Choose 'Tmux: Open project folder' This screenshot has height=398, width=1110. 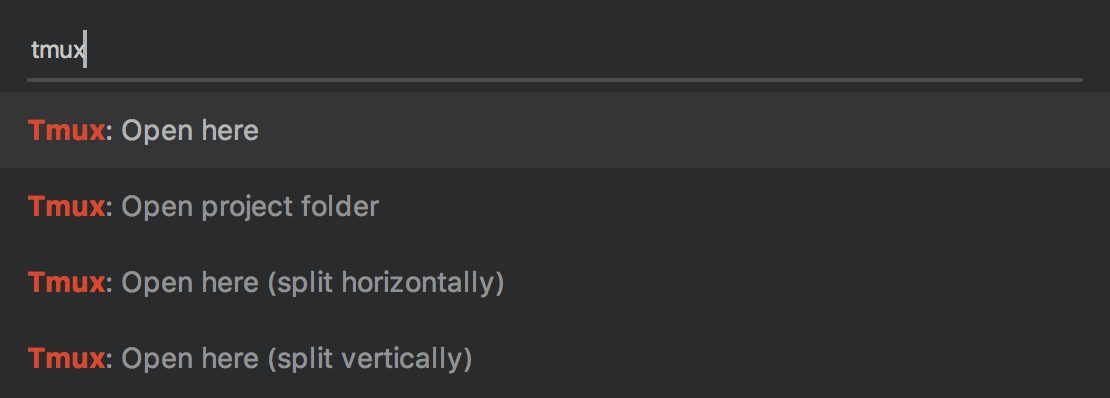pyautogui.click(x=555, y=206)
